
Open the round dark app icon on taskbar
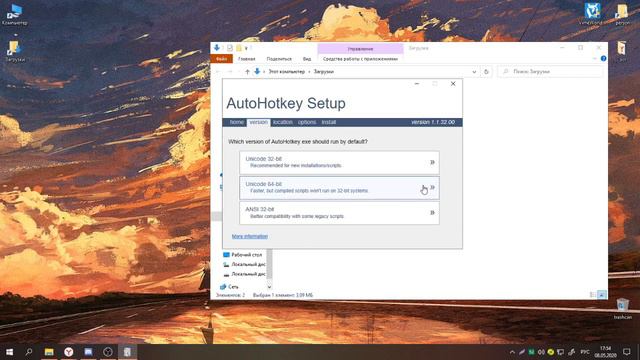[108, 351]
